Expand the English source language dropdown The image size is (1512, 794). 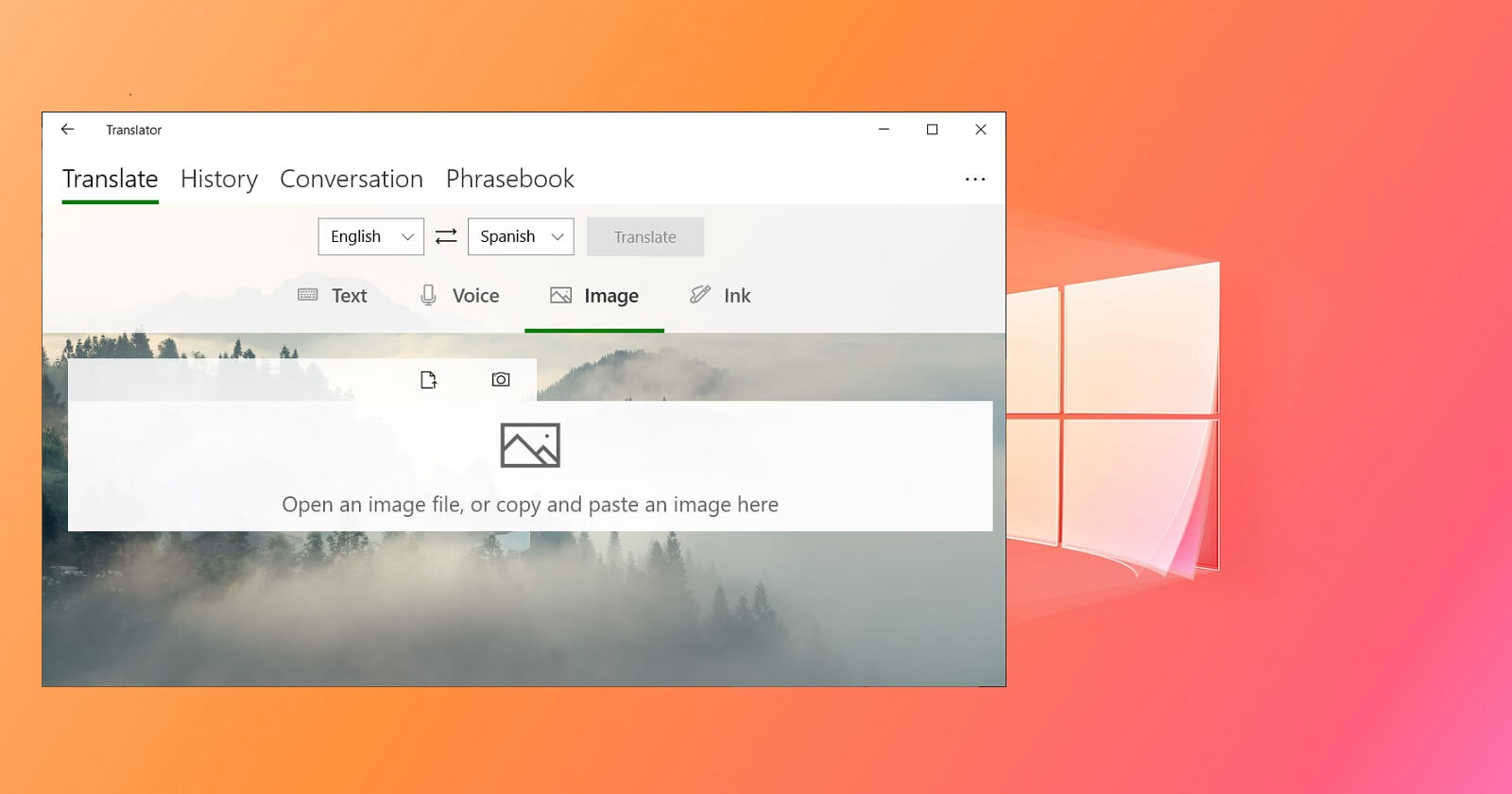point(370,236)
